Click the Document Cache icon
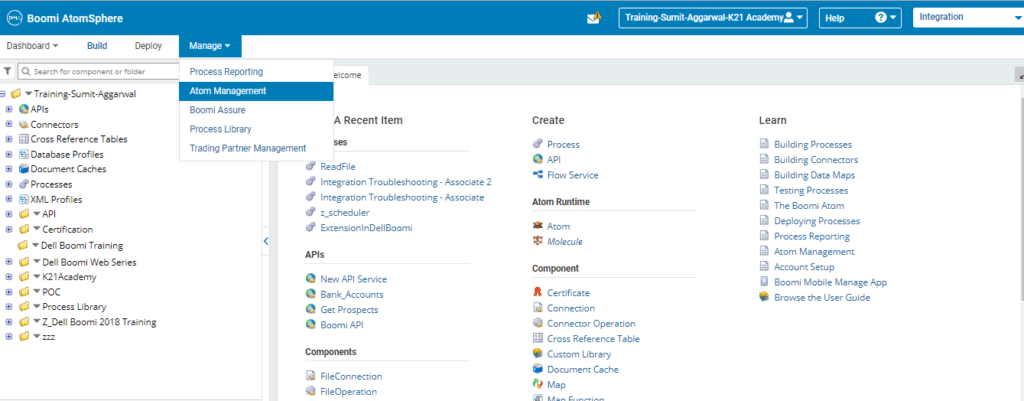Viewport: 1024px width, 401px height. coord(537,369)
